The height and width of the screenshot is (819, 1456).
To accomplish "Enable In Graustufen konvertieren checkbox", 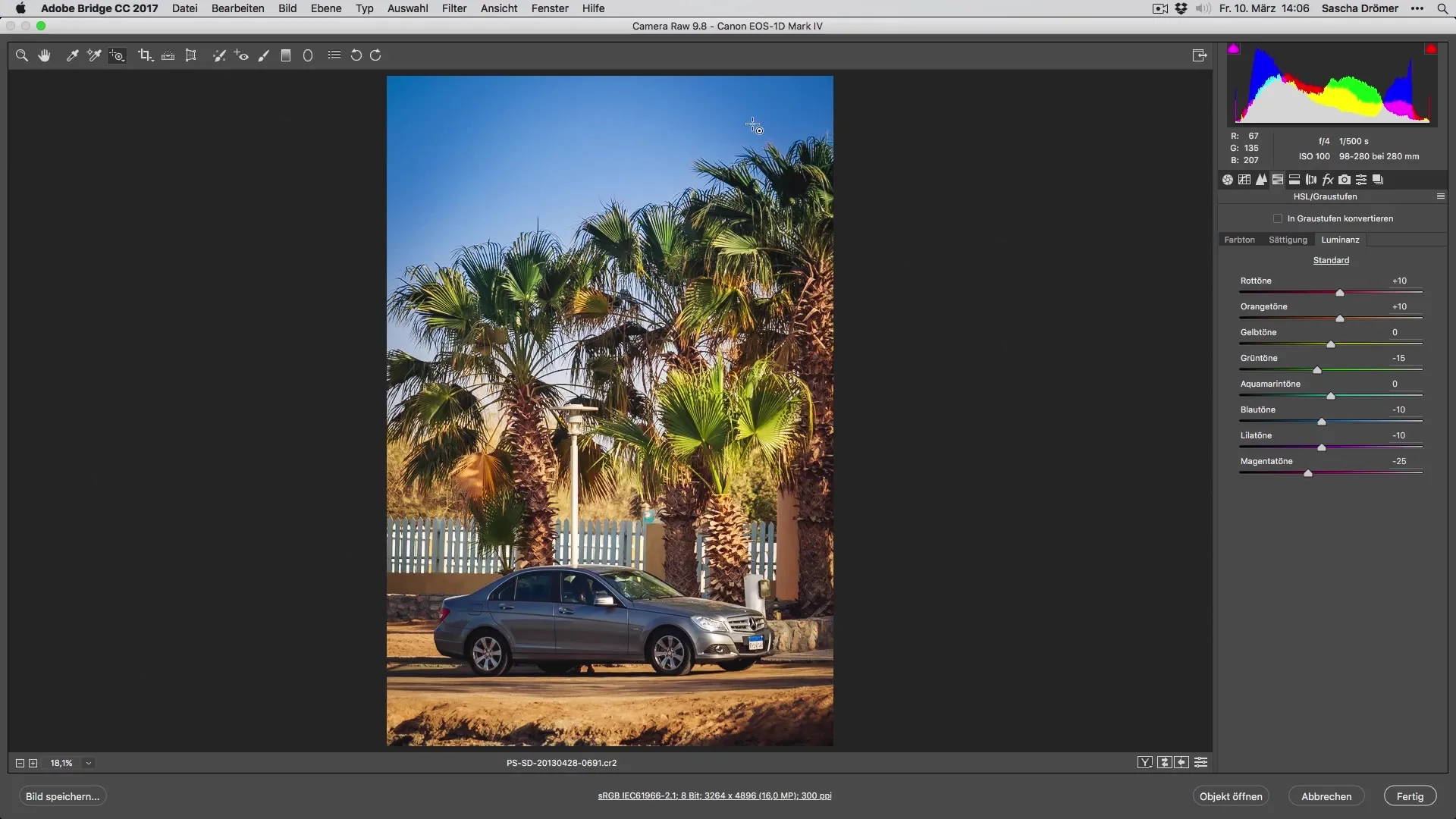I will click(1278, 218).
